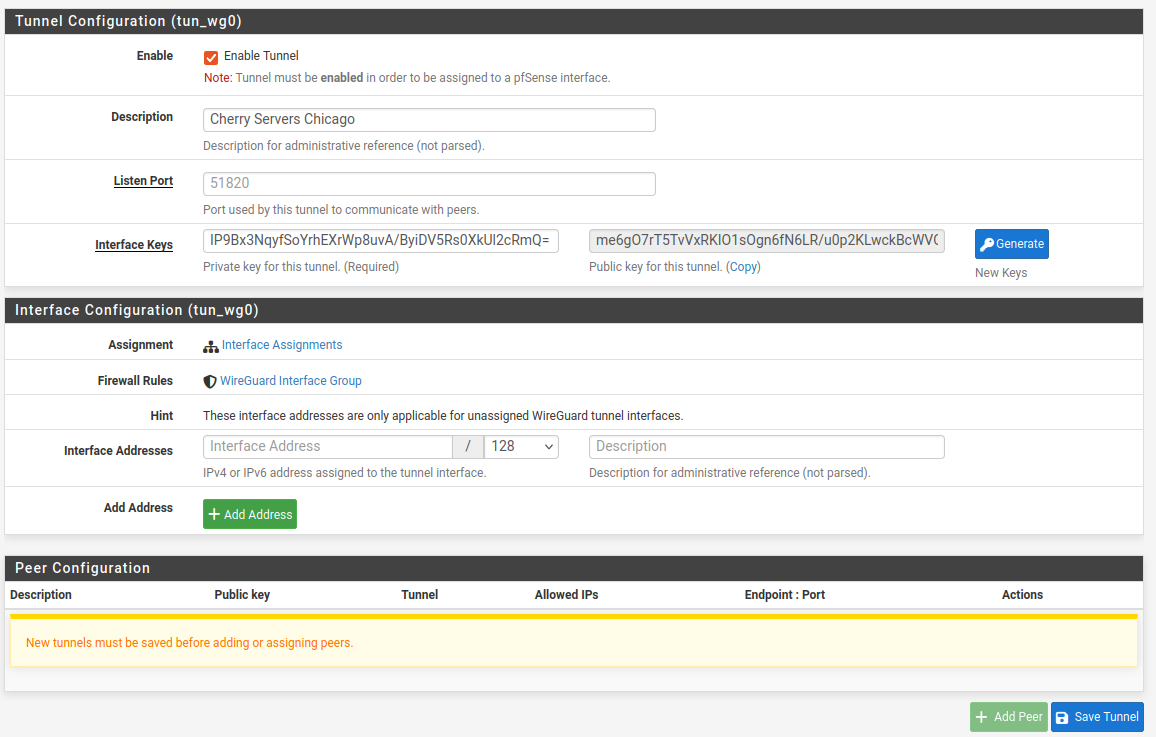
Task: Click the Enable Tunnel text label
Action: pos(261,56)
